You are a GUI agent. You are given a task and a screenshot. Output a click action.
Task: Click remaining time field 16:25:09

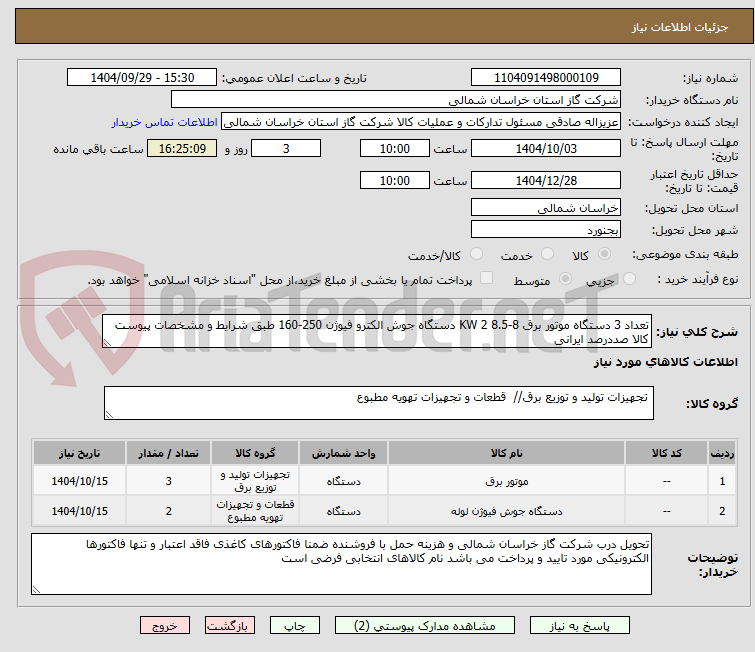(x=182, y=148)
